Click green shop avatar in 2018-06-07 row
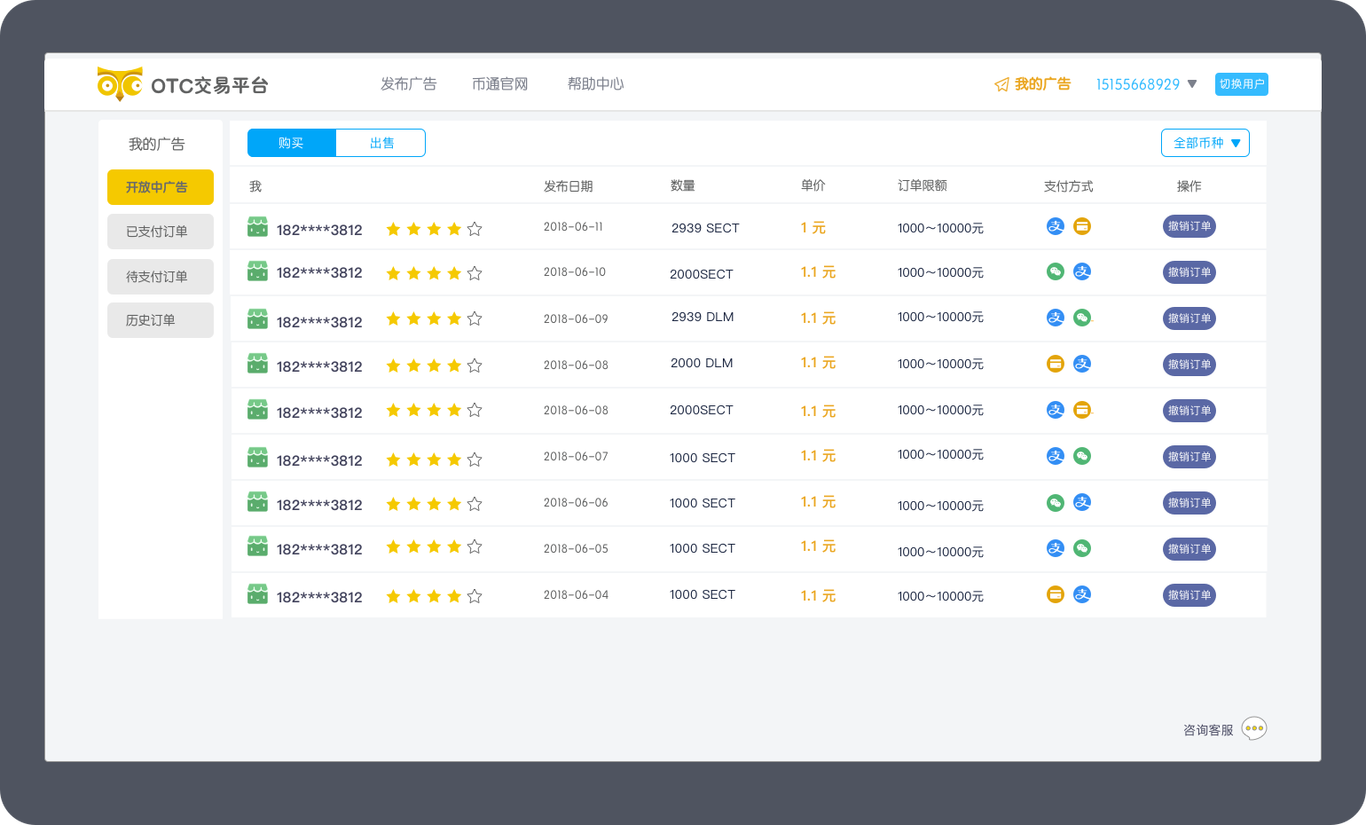 [257, 458]
